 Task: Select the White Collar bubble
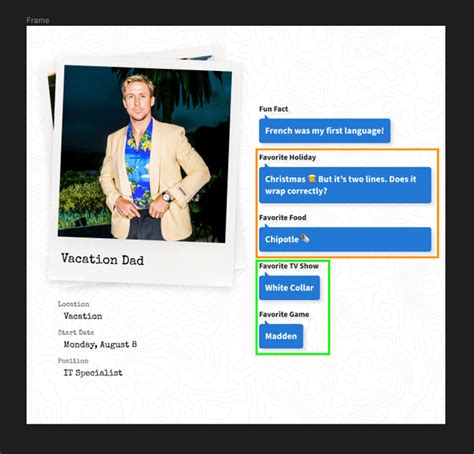click(289, 287)
